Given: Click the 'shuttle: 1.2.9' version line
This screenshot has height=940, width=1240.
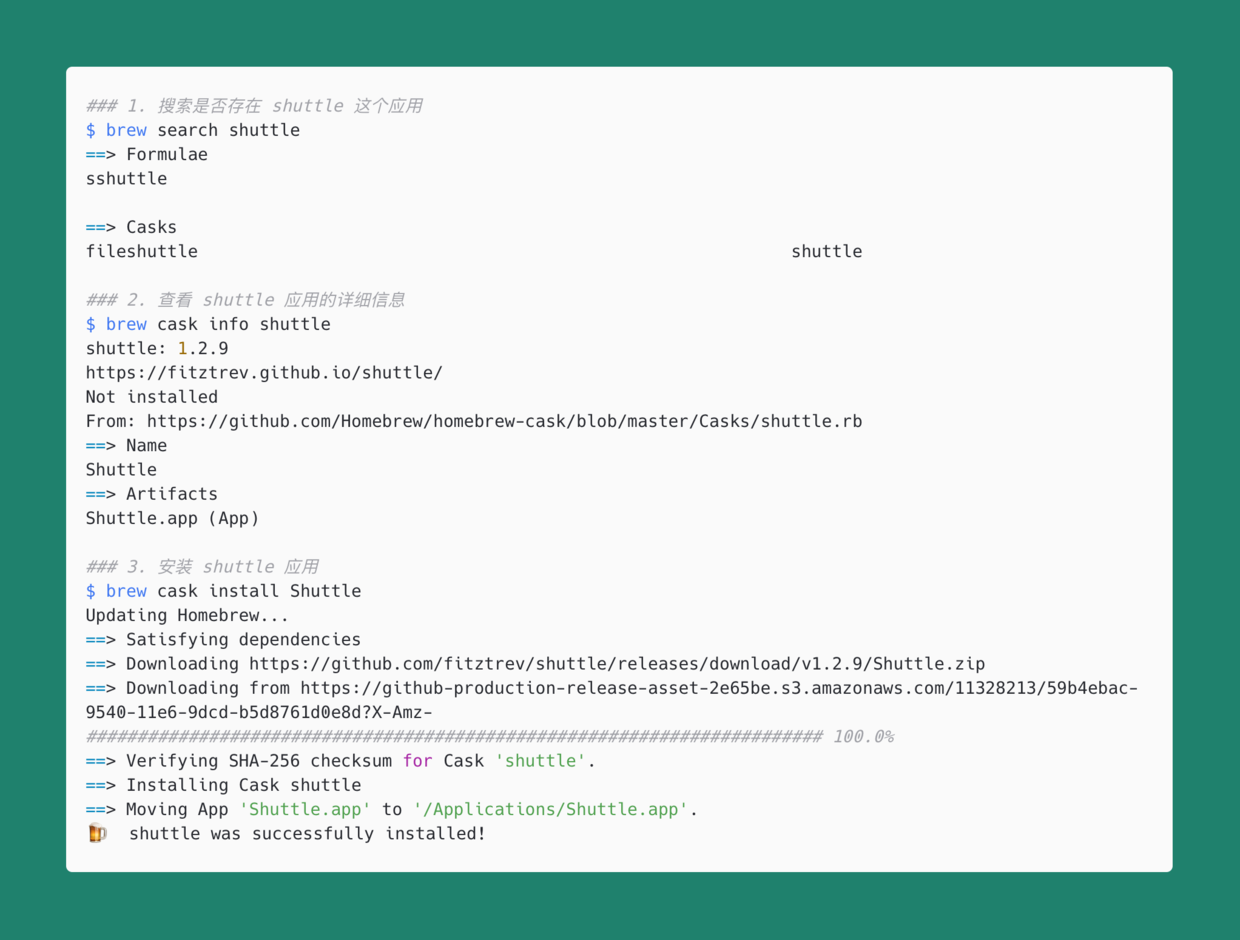Looking at the screenshot, I should (x=157, y=349).
